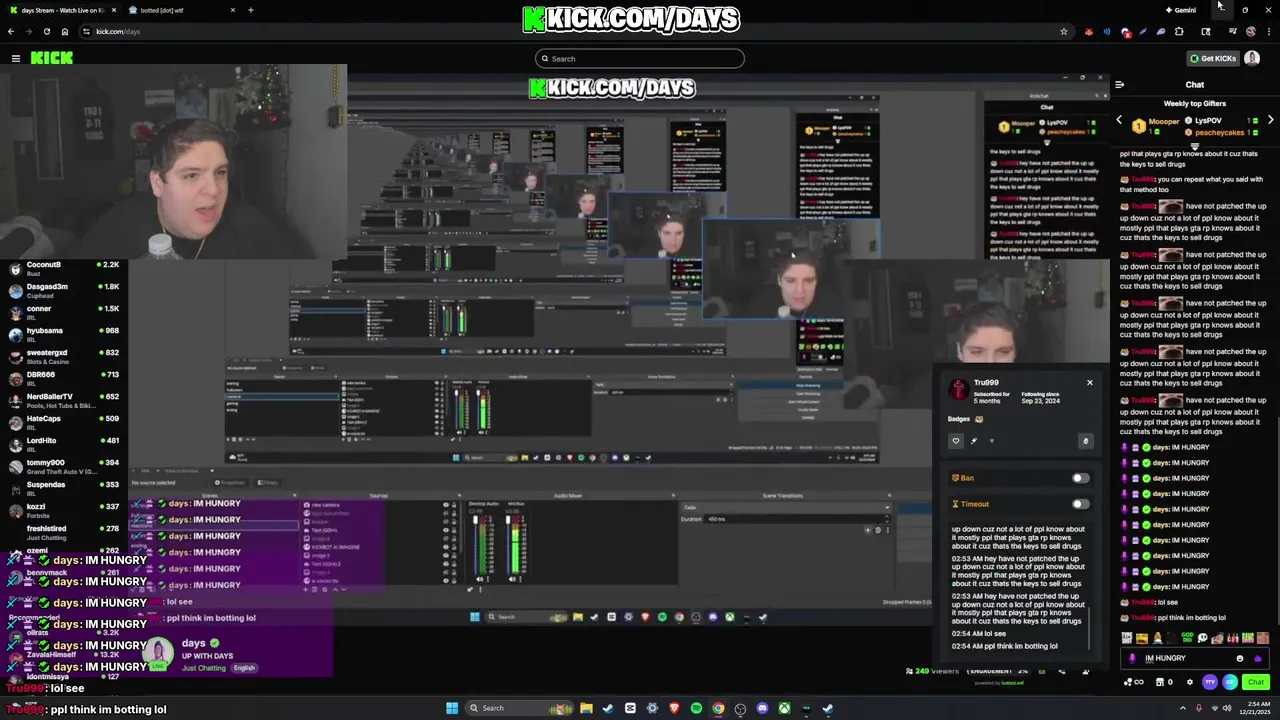Open Xbox app from taskbar
Screen dimensions: 1280x720
(x=784, y=708)
